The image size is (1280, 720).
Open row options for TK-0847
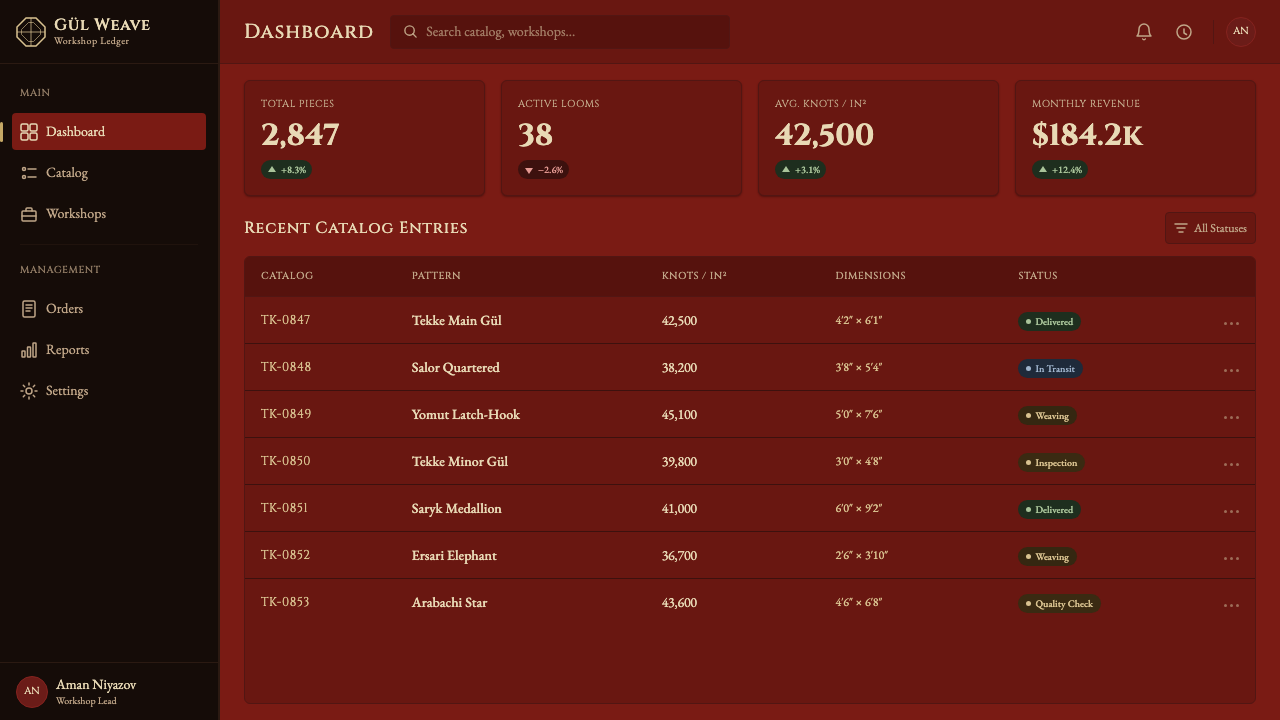pos(1231,323)
